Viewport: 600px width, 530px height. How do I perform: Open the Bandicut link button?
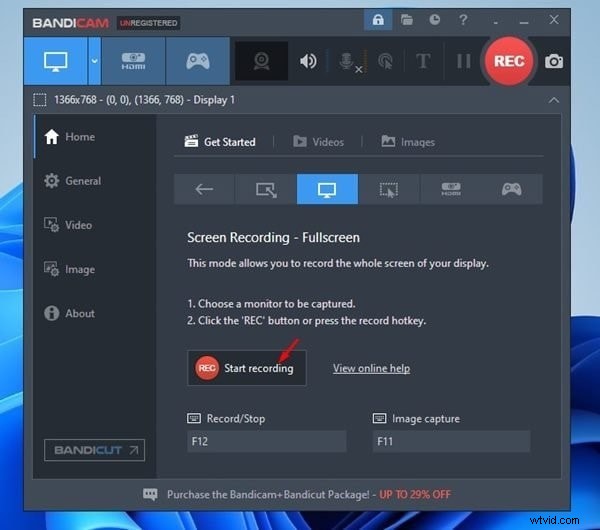coord(95,450)
